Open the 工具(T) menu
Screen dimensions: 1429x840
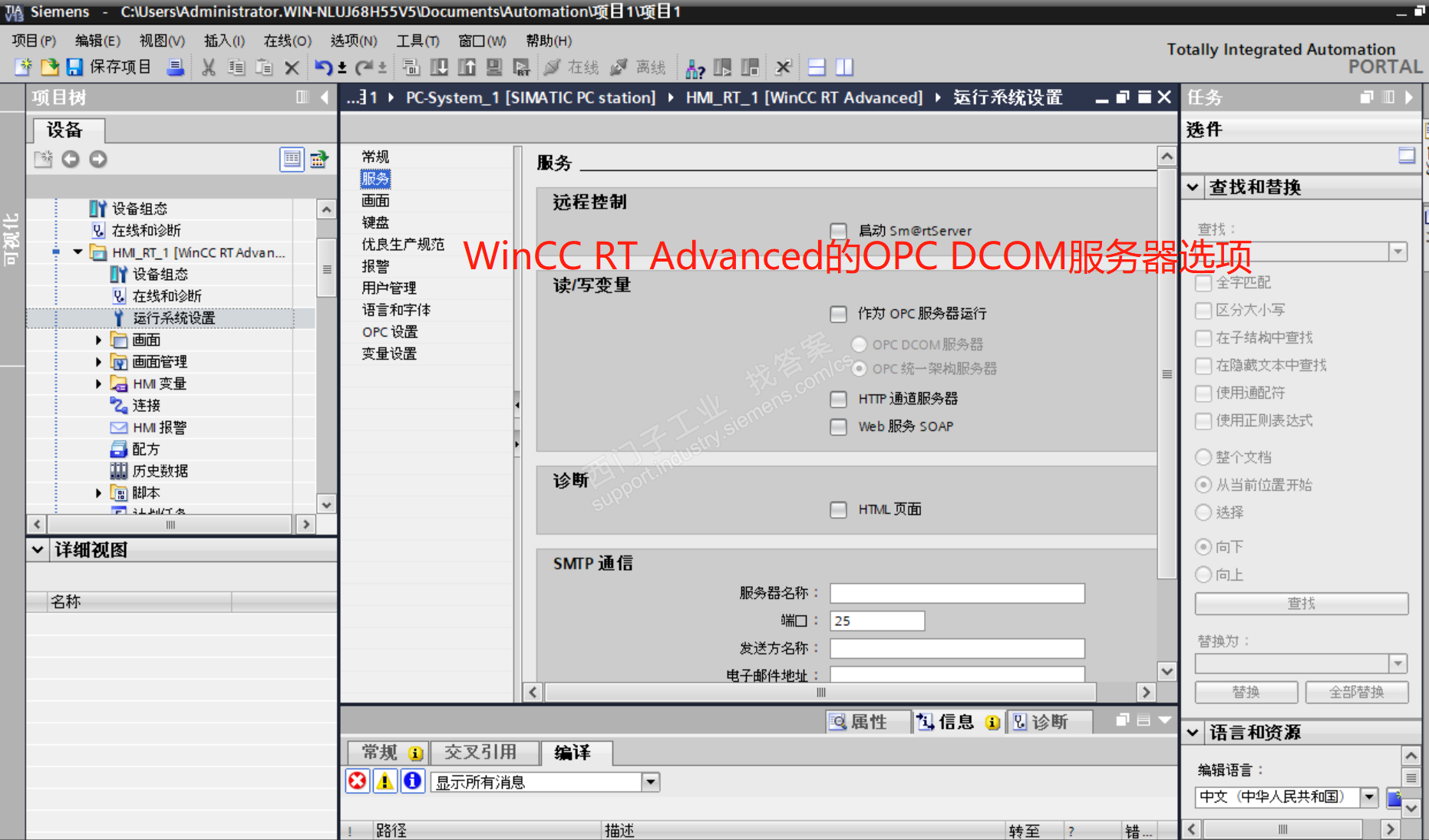point(417,41)
